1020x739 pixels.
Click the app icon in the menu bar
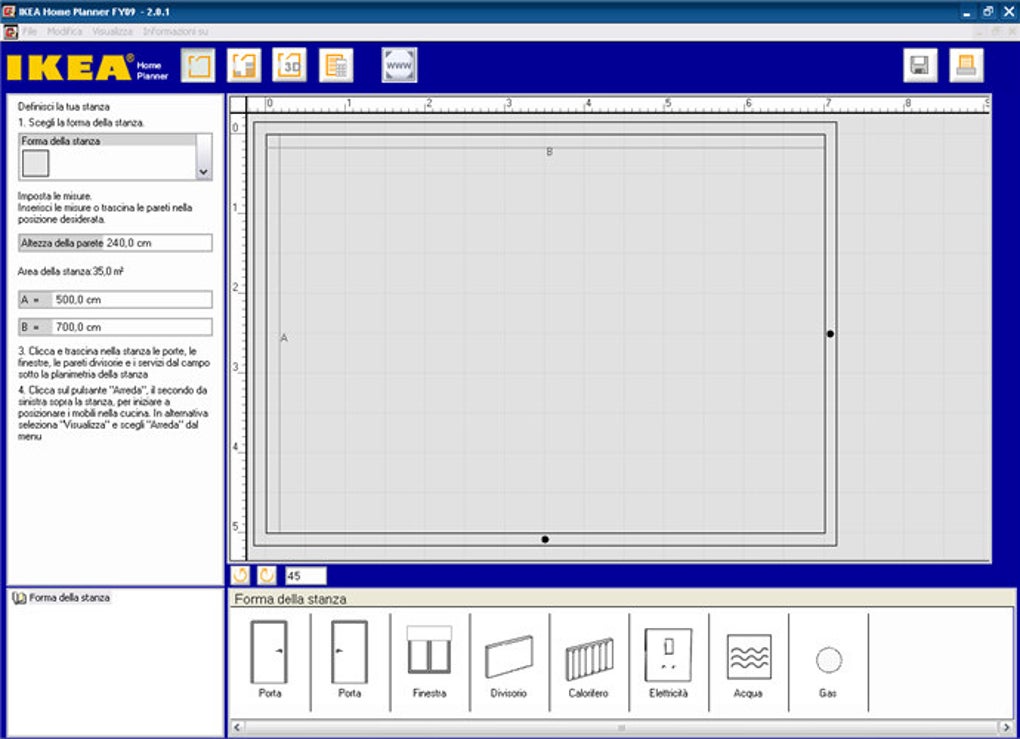[10, 31]
